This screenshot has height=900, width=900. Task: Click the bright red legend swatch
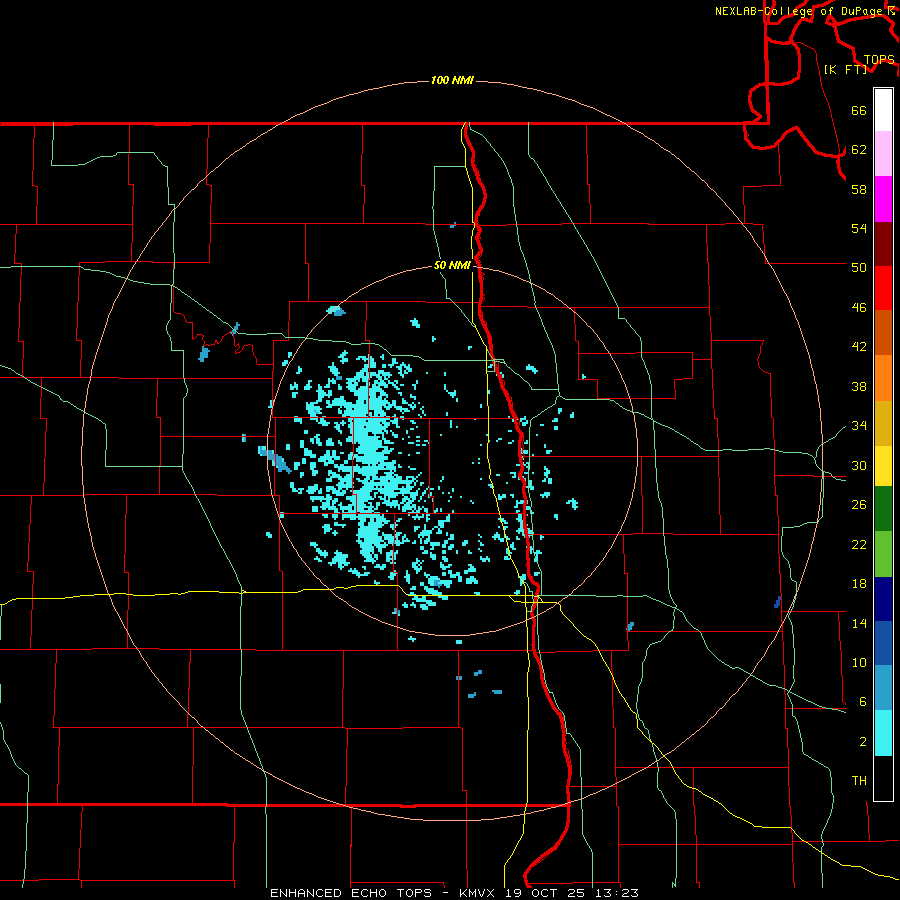pos(883,288)
